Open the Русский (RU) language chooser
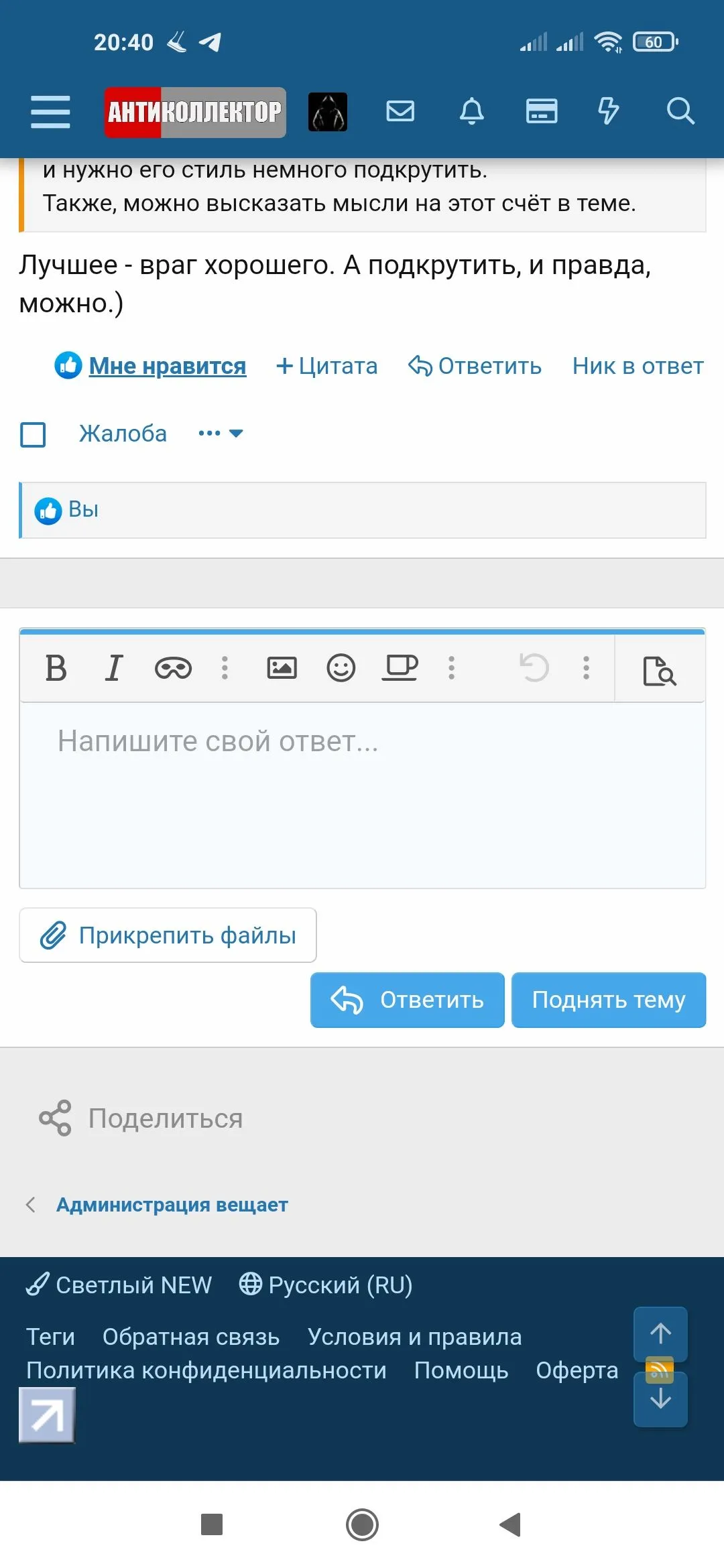Screen dimensions: 724x1568 tap(326, 1285)
